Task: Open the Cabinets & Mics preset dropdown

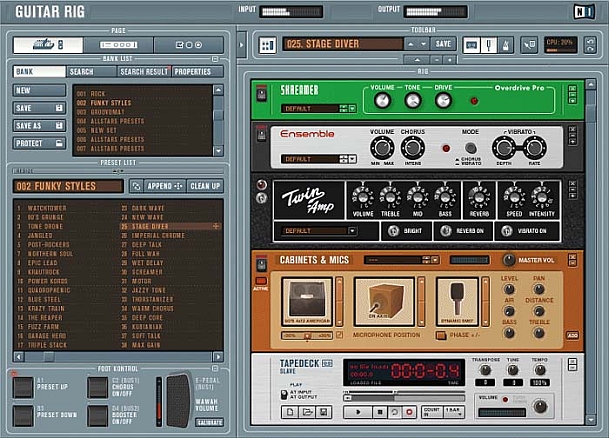Action: [435, 260]
